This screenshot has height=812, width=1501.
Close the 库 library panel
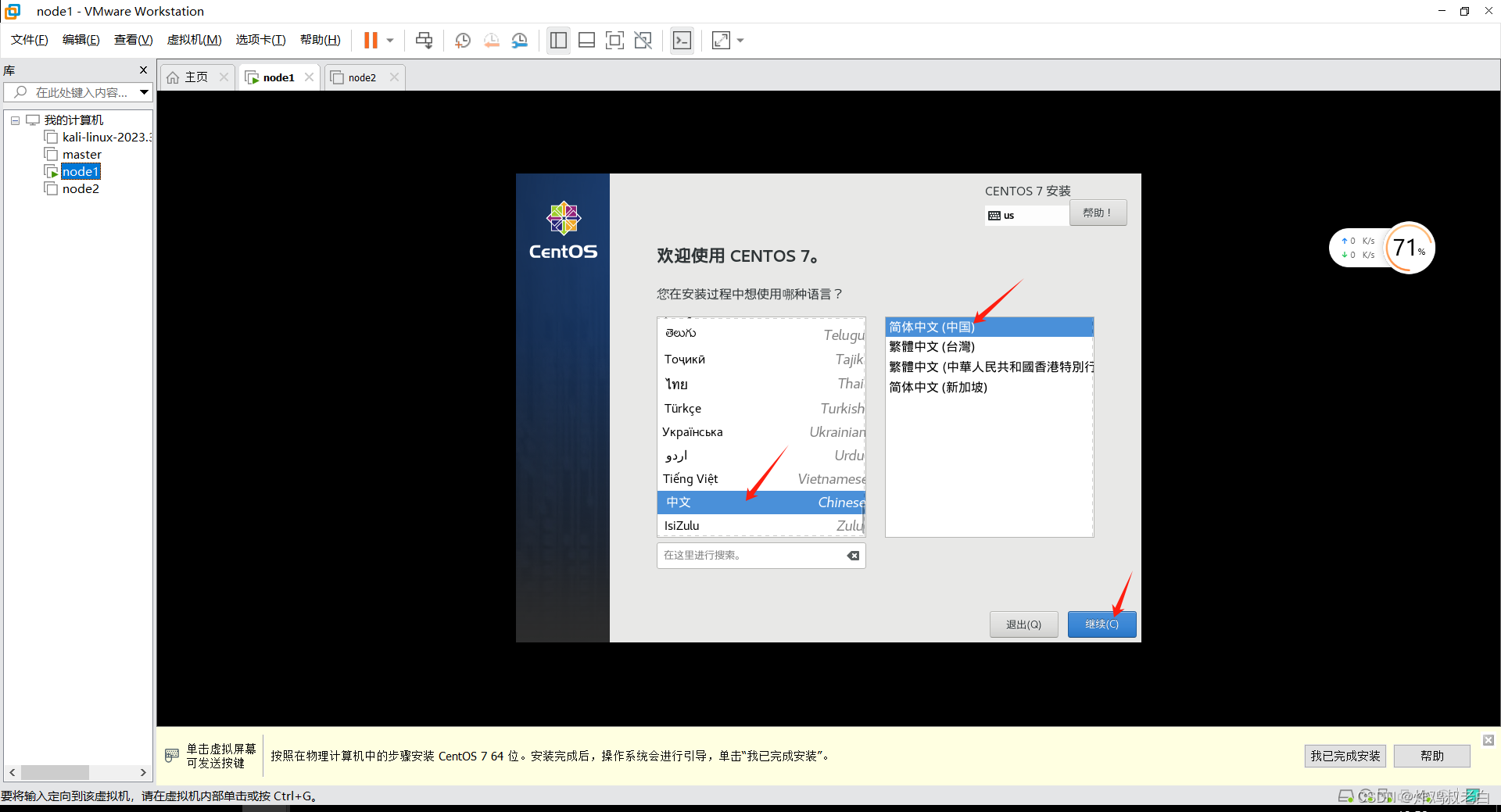(143, 70)
